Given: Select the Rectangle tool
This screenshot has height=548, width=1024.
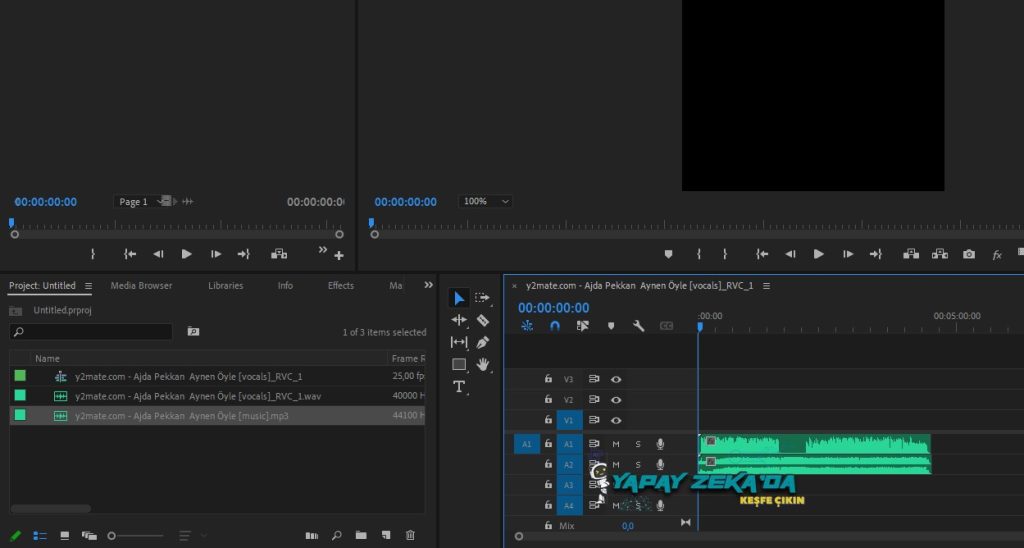Looking at the screenshot, I should coord(459,364).
